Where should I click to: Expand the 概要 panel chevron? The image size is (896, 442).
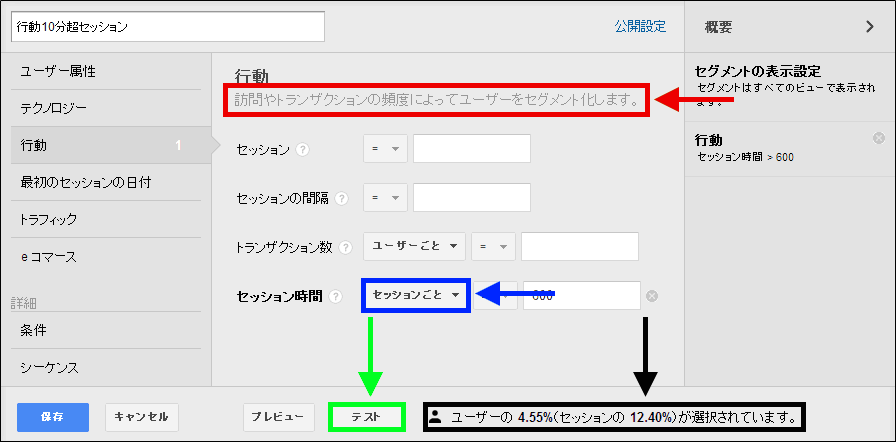(x=870, y=27)
